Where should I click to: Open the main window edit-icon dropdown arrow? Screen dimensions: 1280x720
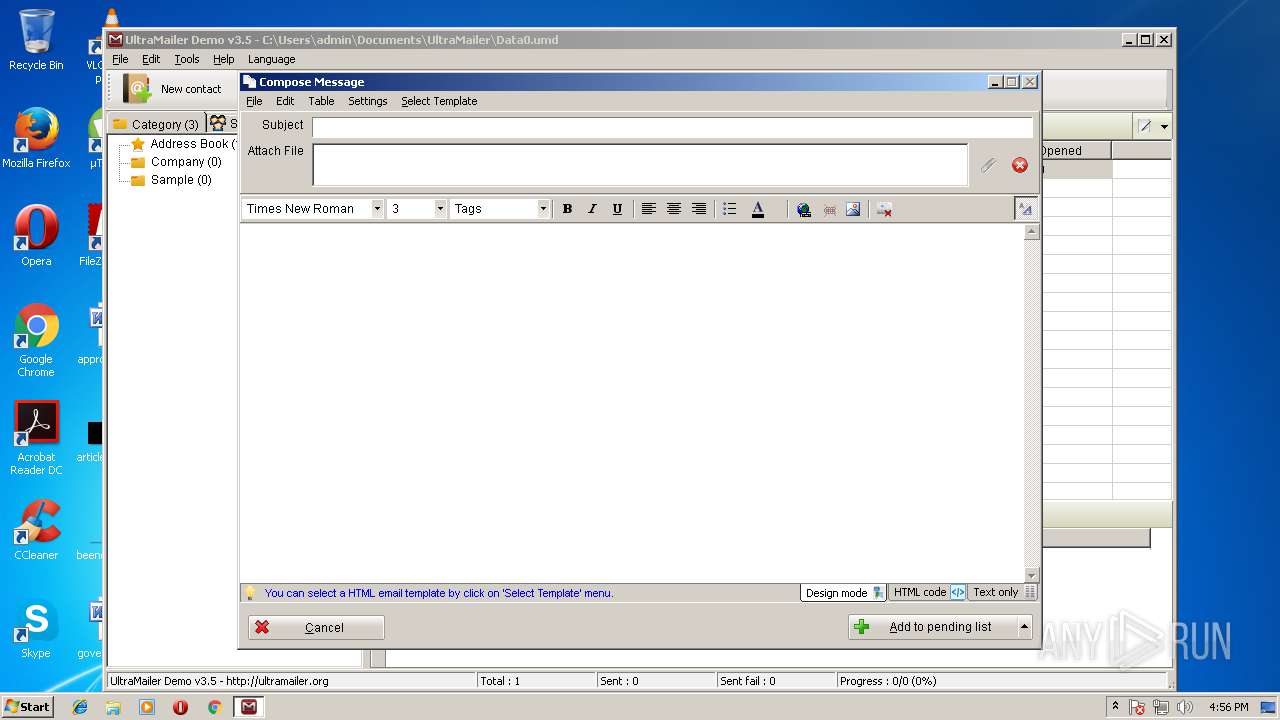[1164, 127]
